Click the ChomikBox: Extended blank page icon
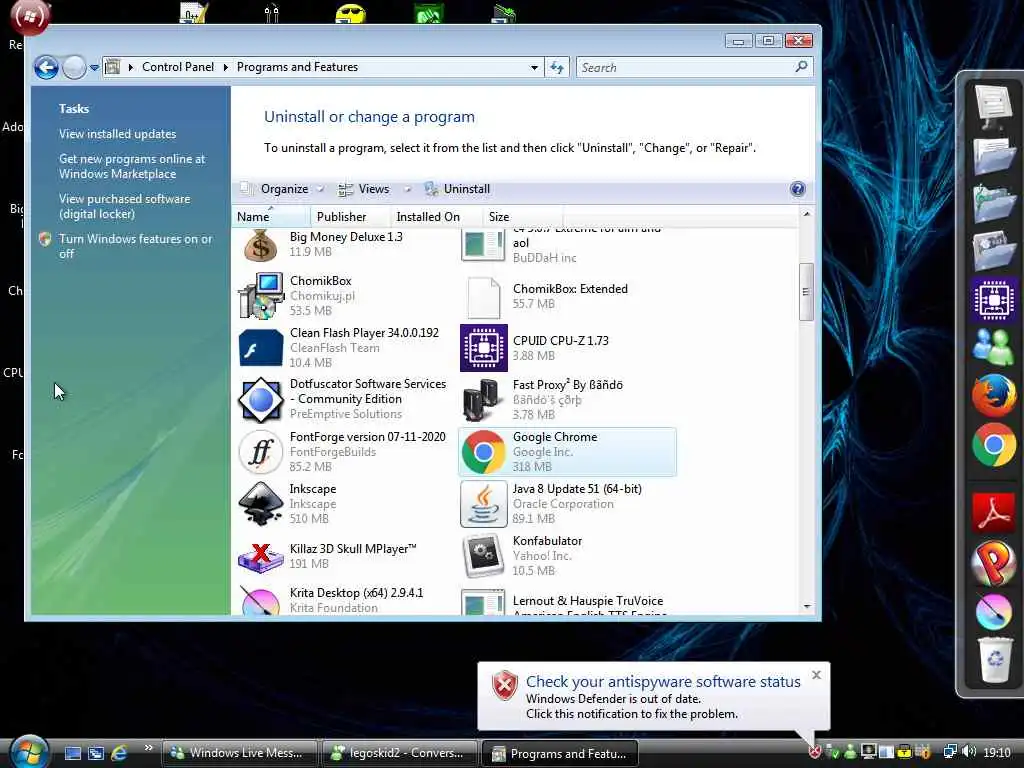This screenshot has height=768, width=1024. tap(484, 297)
